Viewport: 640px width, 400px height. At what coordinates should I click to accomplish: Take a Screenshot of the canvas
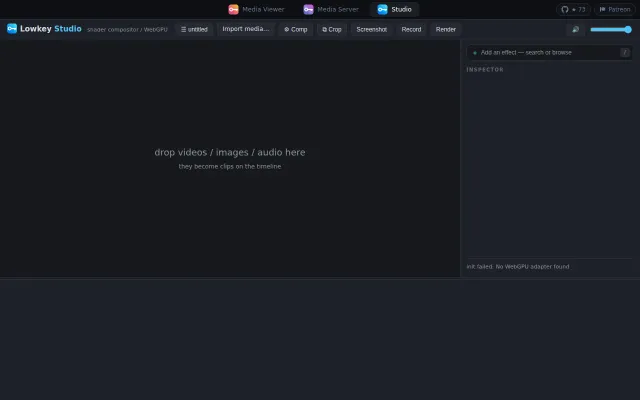(x=371, y=29)
